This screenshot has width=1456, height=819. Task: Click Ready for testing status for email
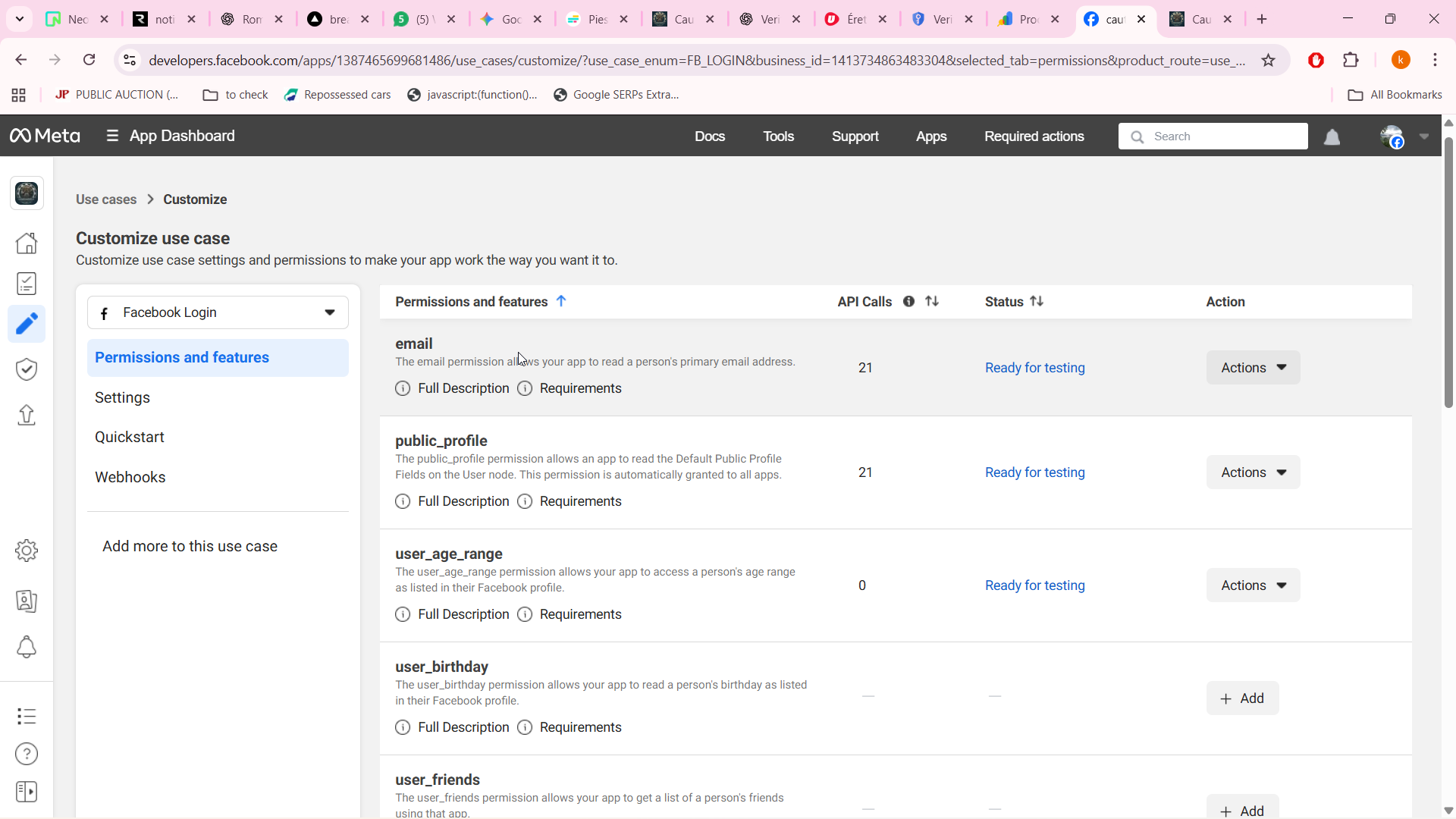pyautogui.click(x=1034, y=368)
